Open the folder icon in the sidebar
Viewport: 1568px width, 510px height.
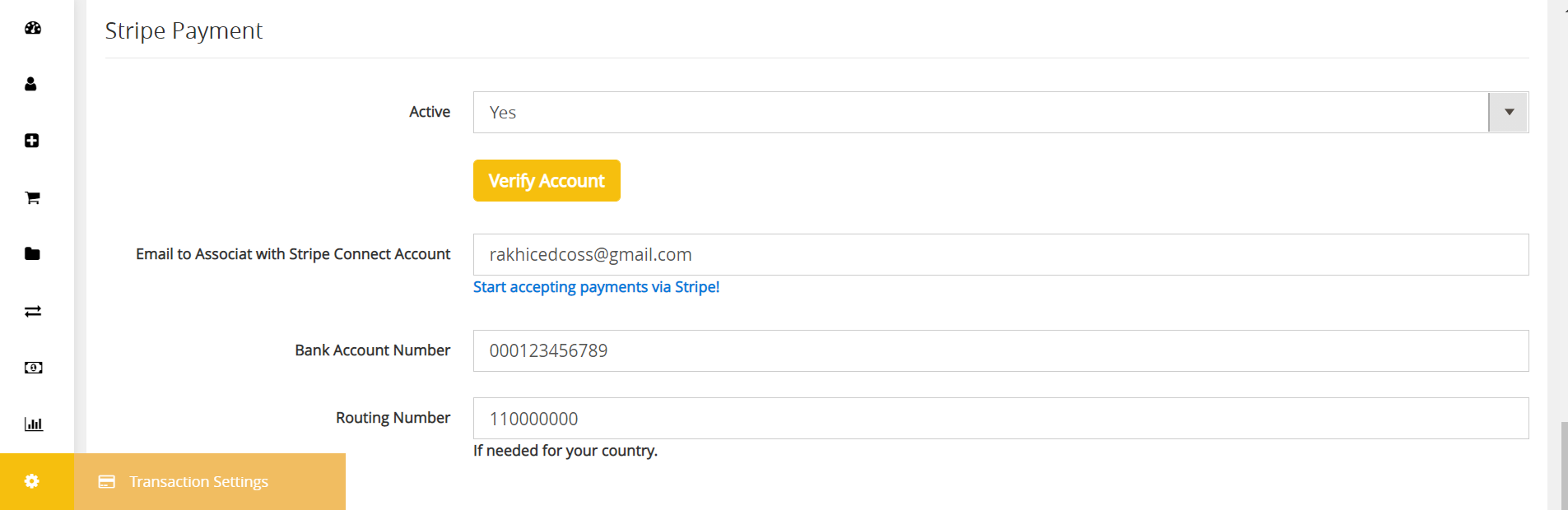coord(33,253)
